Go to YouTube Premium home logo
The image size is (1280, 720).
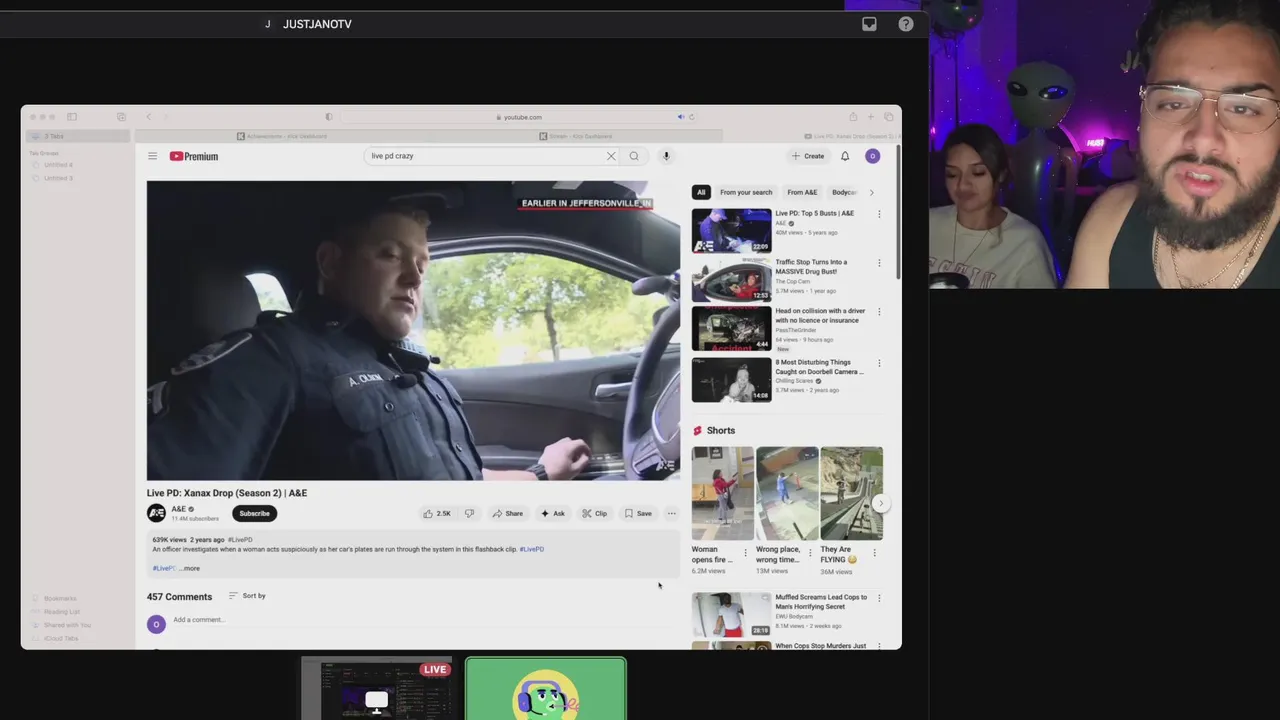(193, 156)
